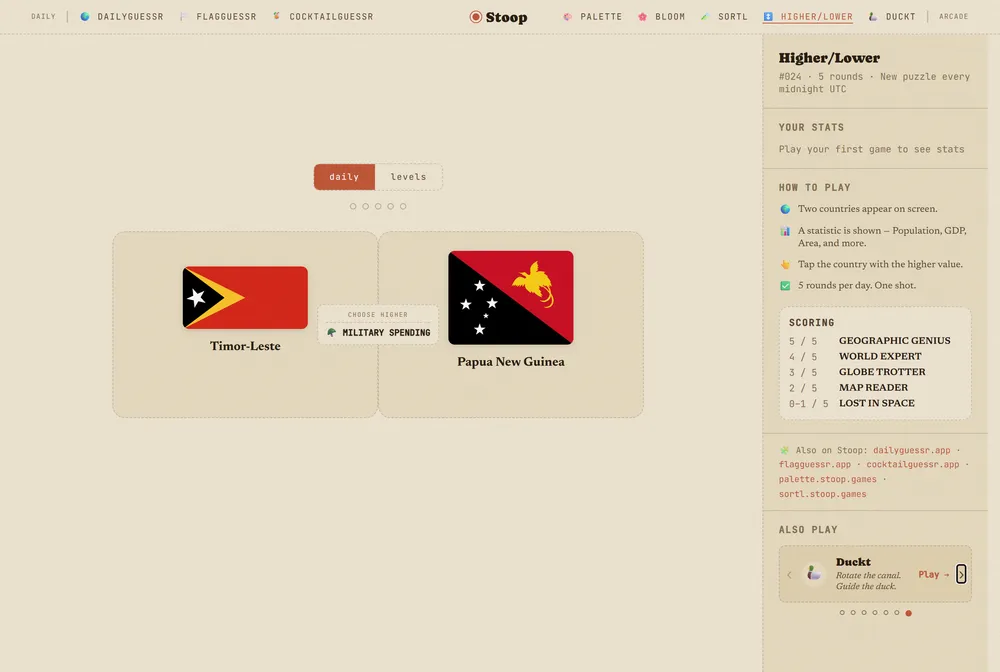Viewport: 1000px width, 672px height.
Task: Select sixth Also Play carousel dot
Action: 897,613
